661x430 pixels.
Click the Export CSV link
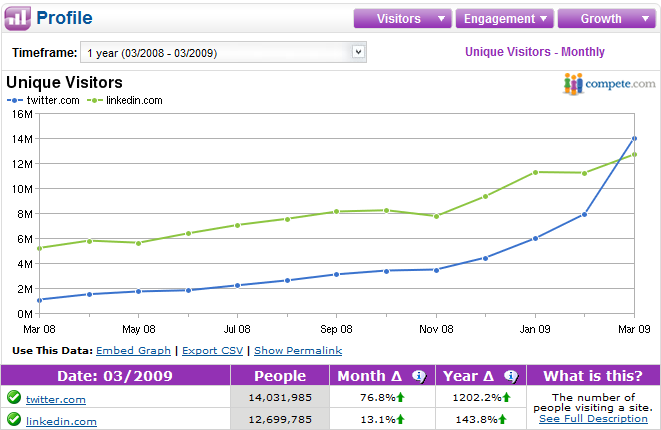pyautogui.click(x=212, y=351)
